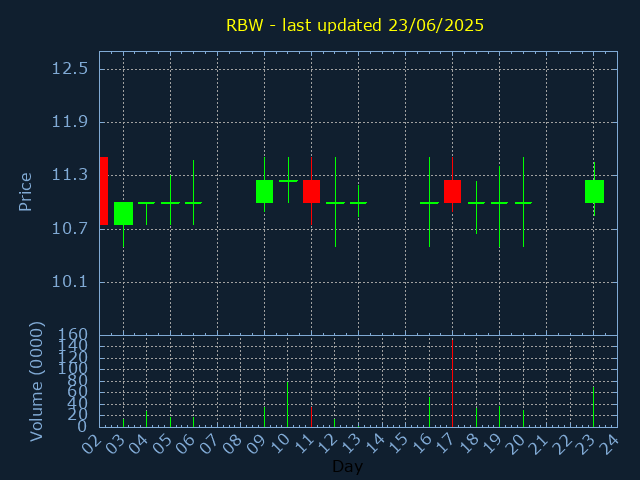Click the 'Volume (0000)' axis title
The height and width of the screenshot is (480, 640).
pyautogui.click(x=36, y=382)
